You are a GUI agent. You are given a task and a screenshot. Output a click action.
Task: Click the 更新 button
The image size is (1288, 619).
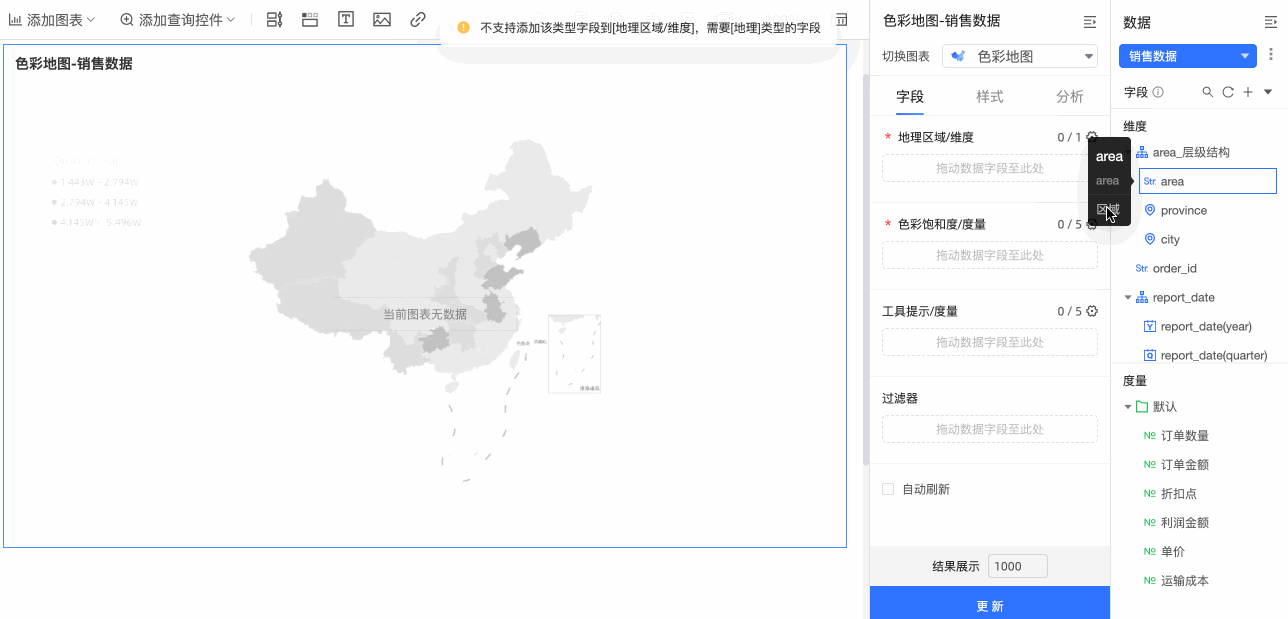[x=990, y=605]
